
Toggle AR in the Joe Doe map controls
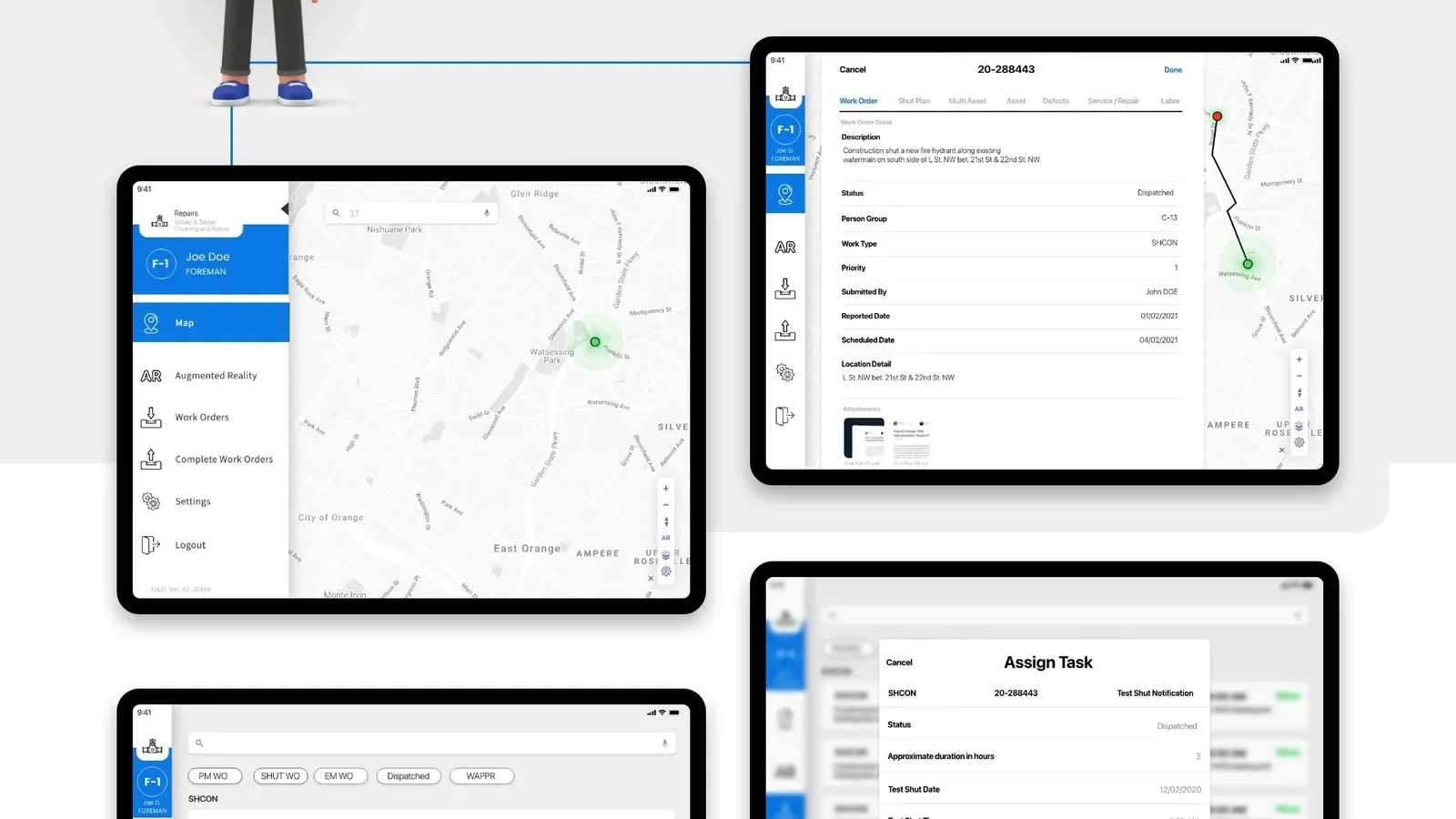click(x=666, y=538)
